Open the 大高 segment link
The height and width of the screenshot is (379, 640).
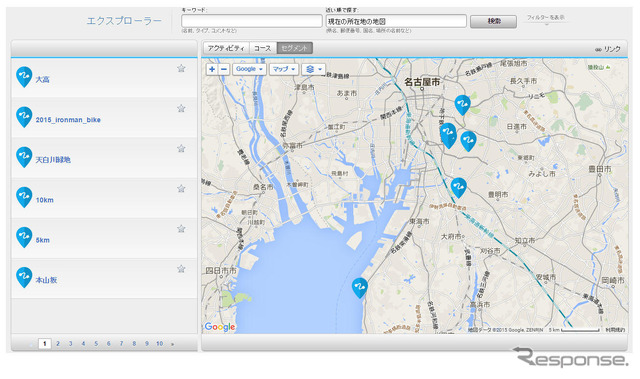(42, 80)
